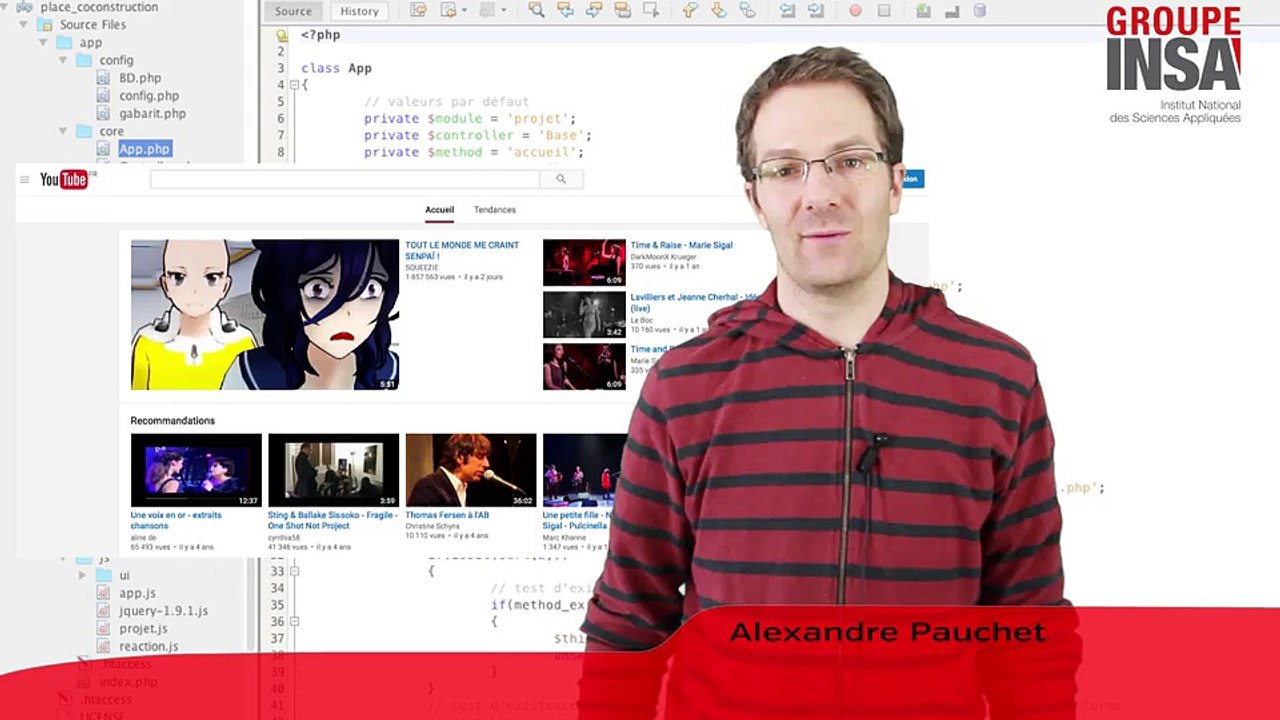Select app.js file in tree

[x=137, y=593]
